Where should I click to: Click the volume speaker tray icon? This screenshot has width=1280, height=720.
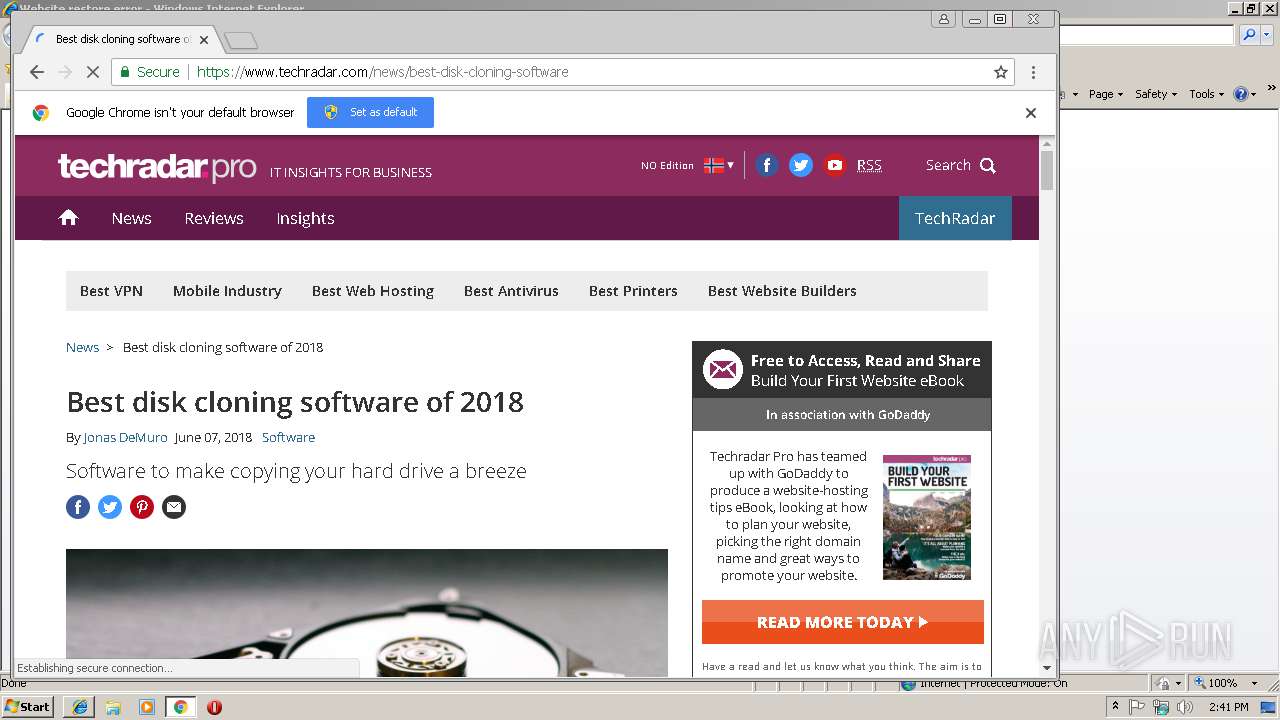coord(1185,707)
